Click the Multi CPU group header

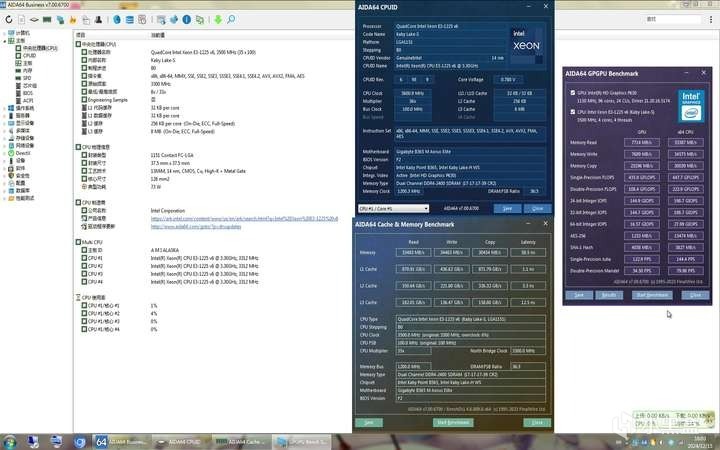(89, 242)
